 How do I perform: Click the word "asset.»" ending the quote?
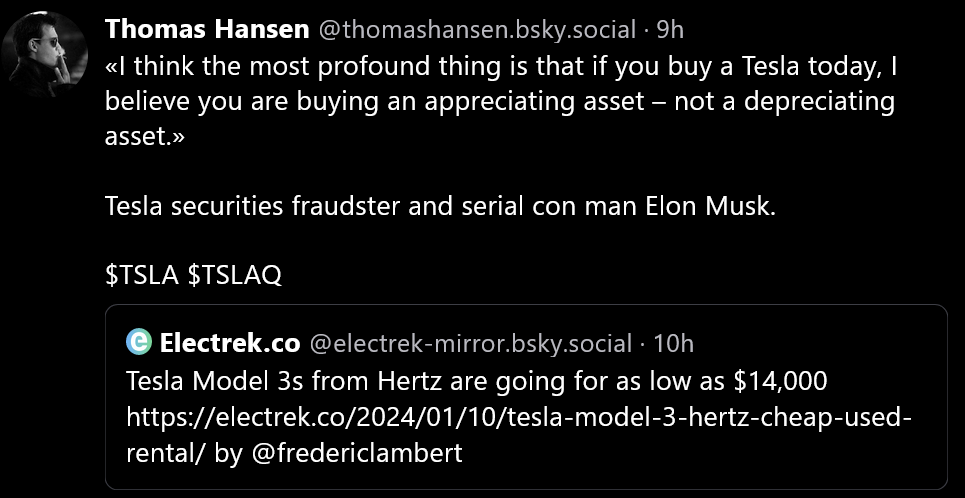click(145, 137)
